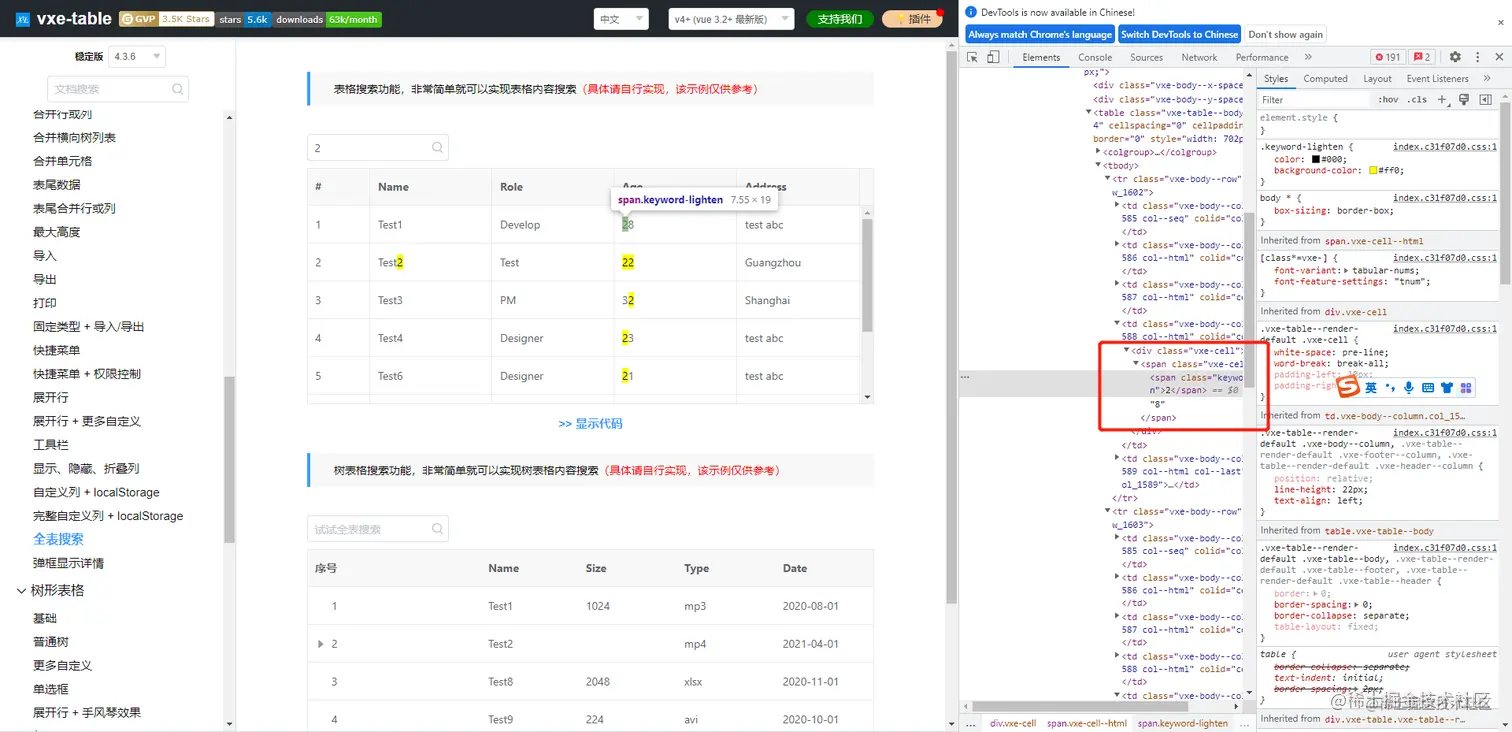The height and width of the screenshot is (732, 1512).
Task: Open the Computed styles tab
Action: tap(1325, 79)
